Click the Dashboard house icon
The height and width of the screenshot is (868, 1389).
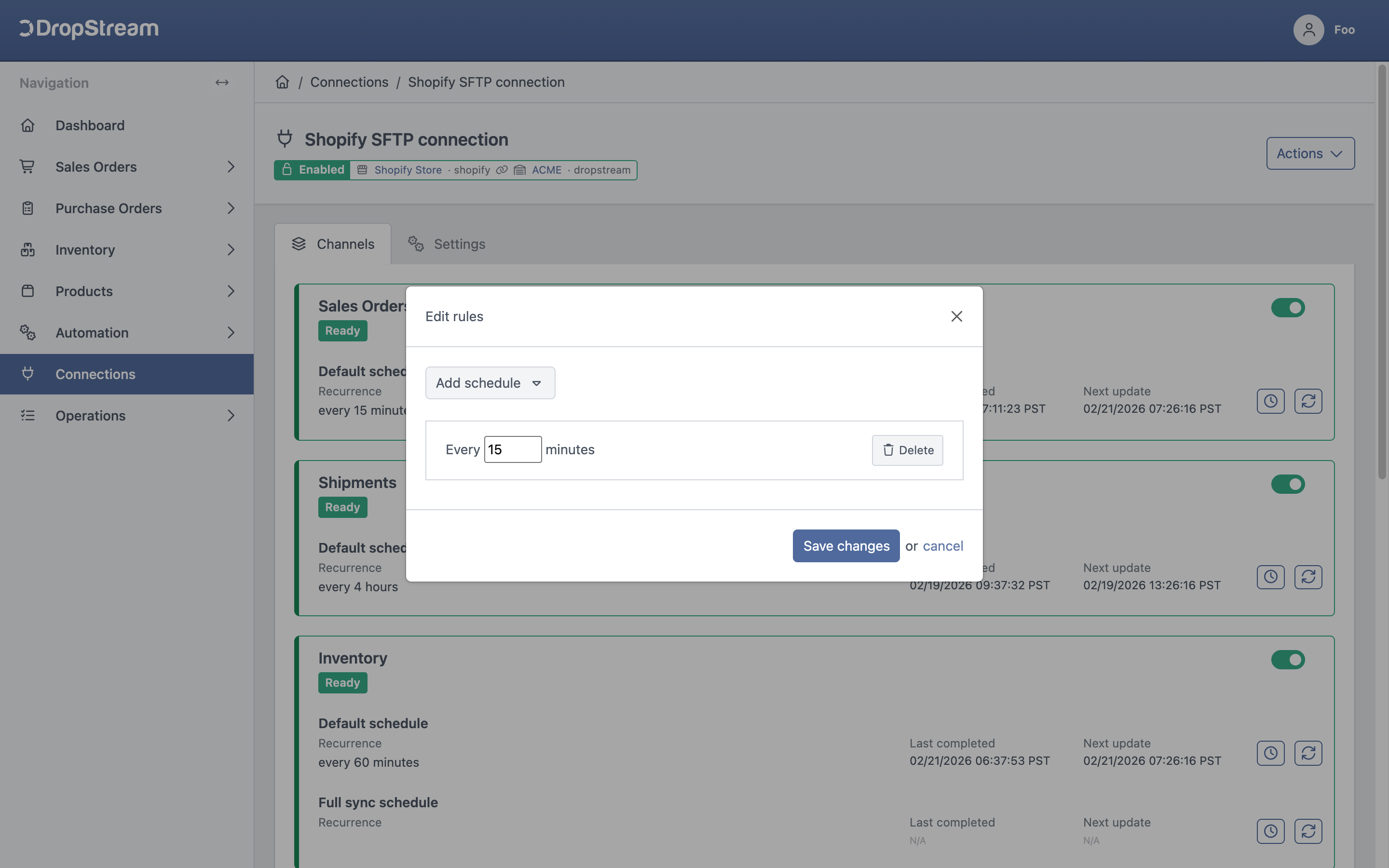pos(27,125)
